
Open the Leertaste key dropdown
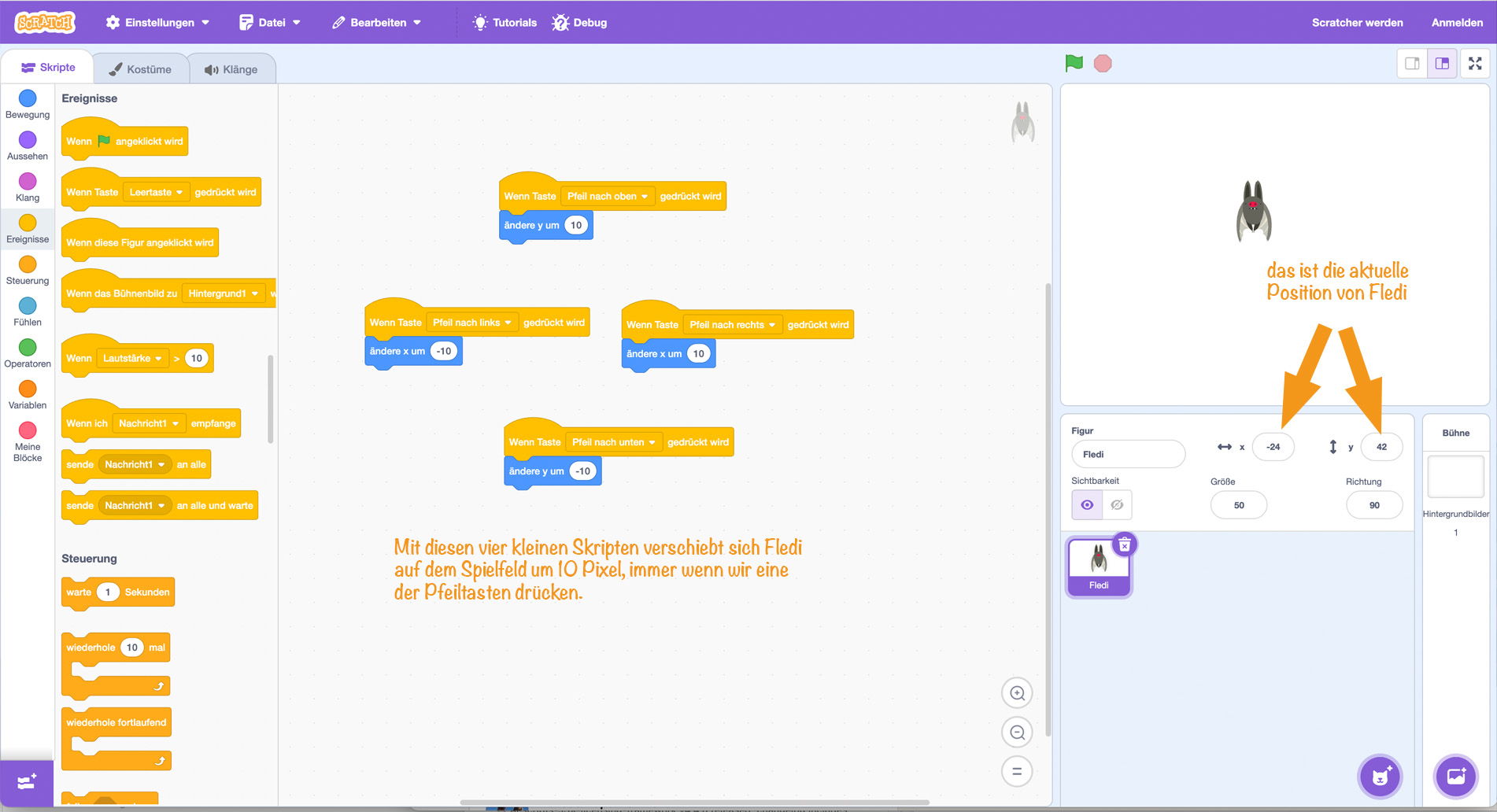pos(156,192)
